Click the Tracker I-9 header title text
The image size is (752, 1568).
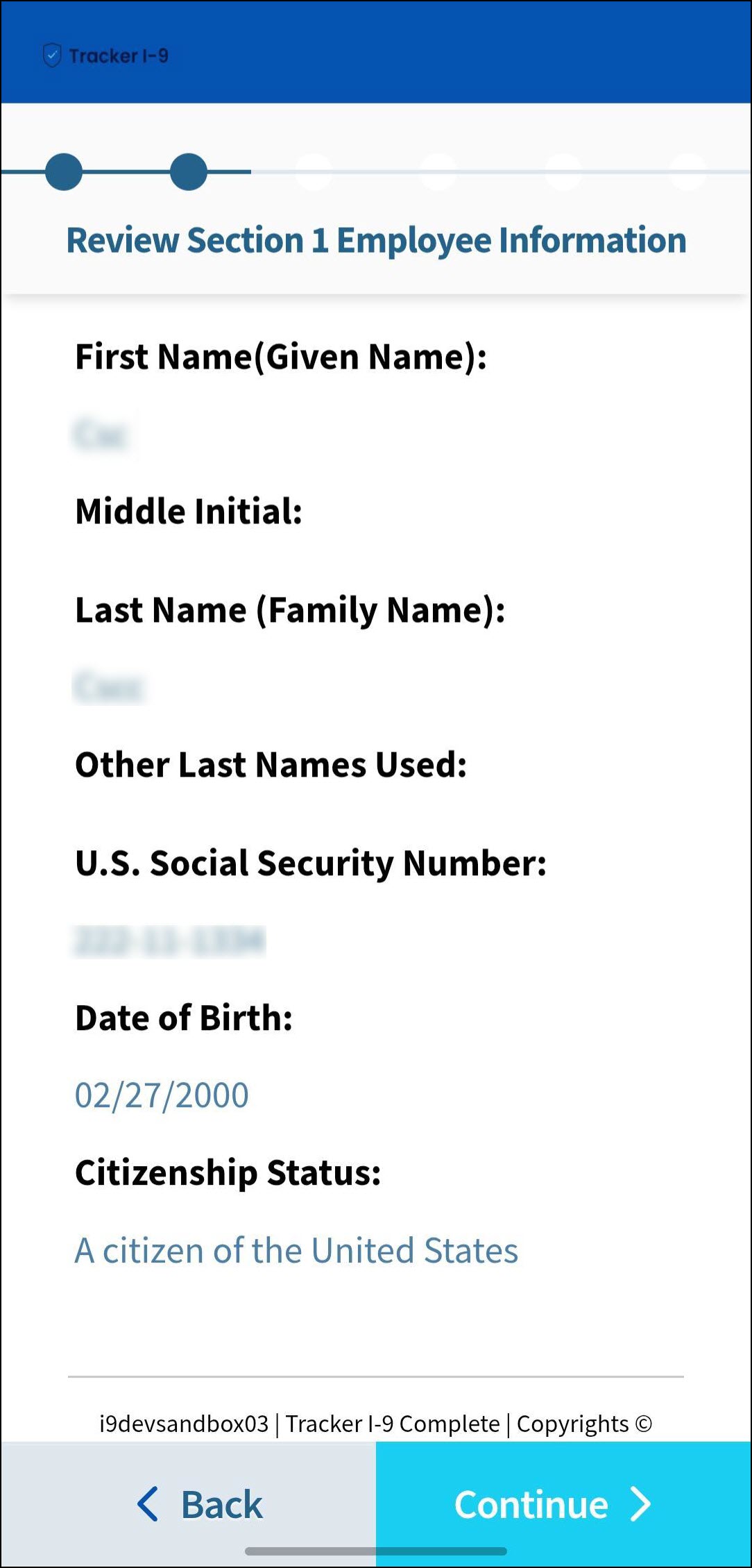(x=119, y=56)
